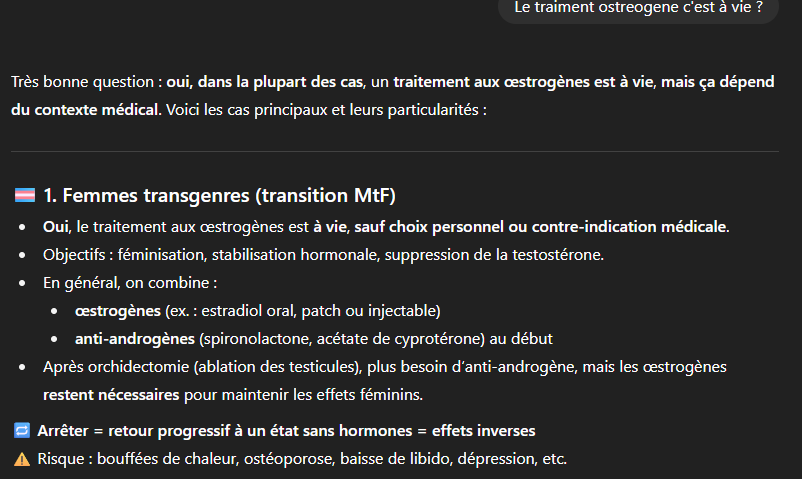Select the user message bubble about œstrogène treatment
This screenshot has height=479, width=802.
point(638,8)
